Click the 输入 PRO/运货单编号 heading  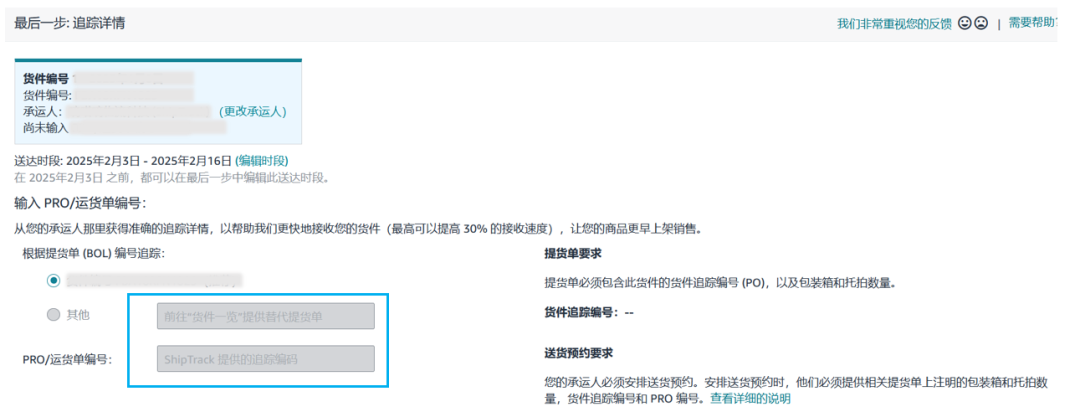pos(81,203)
